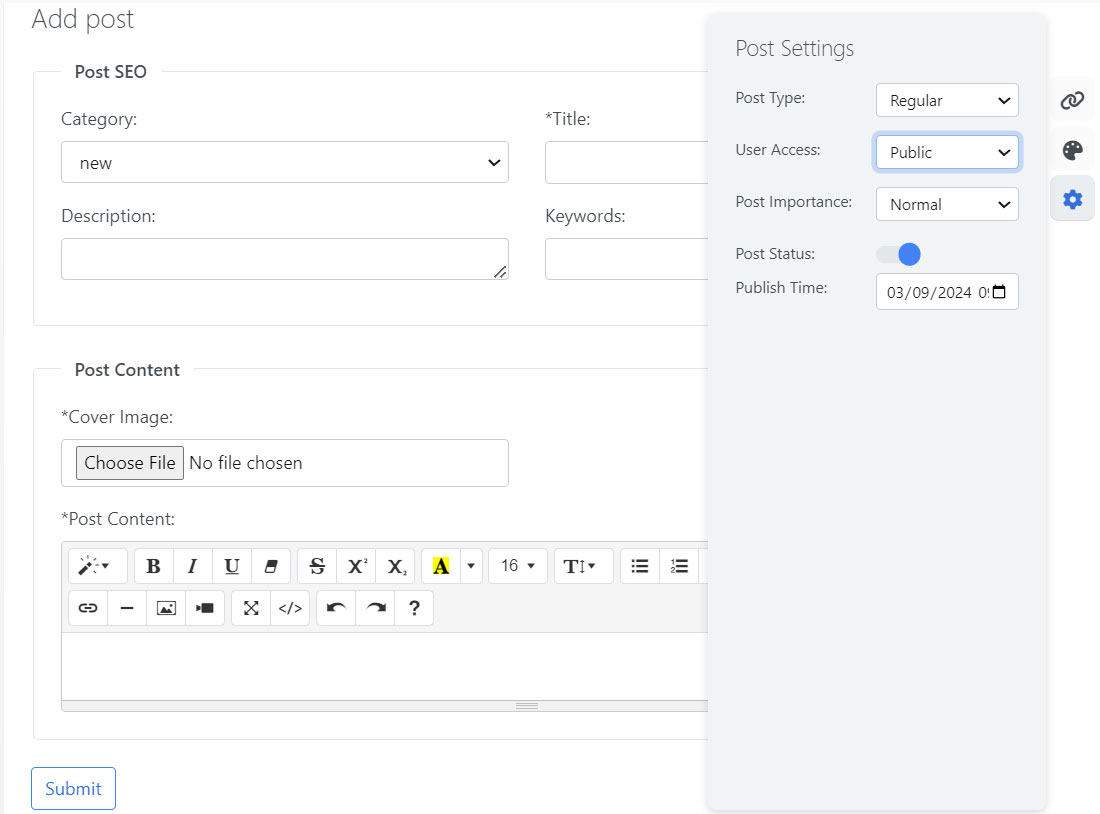
Task: Insert a link using chain icon
Action: 88,608
